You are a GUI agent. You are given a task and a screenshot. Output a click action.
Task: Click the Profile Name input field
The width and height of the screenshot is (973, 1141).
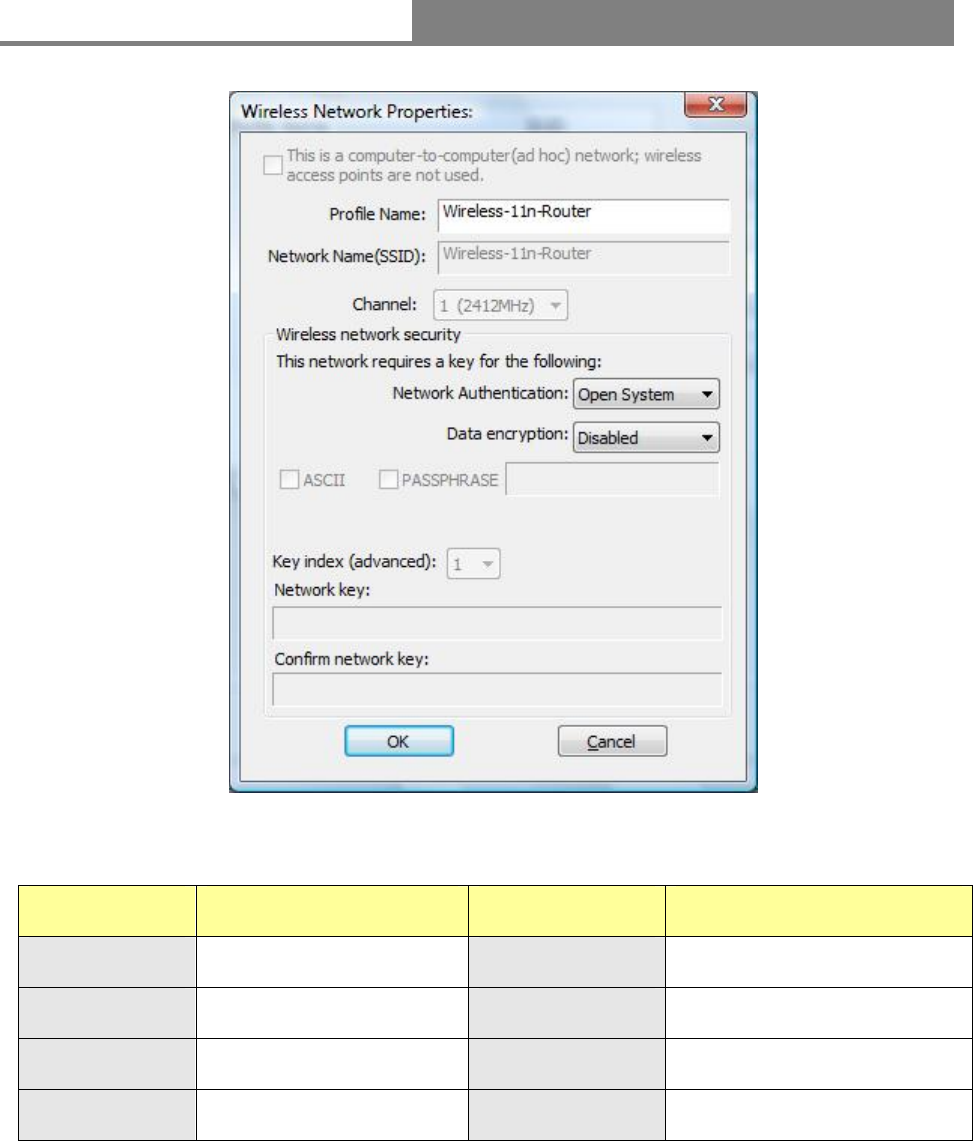click(583, 215)
